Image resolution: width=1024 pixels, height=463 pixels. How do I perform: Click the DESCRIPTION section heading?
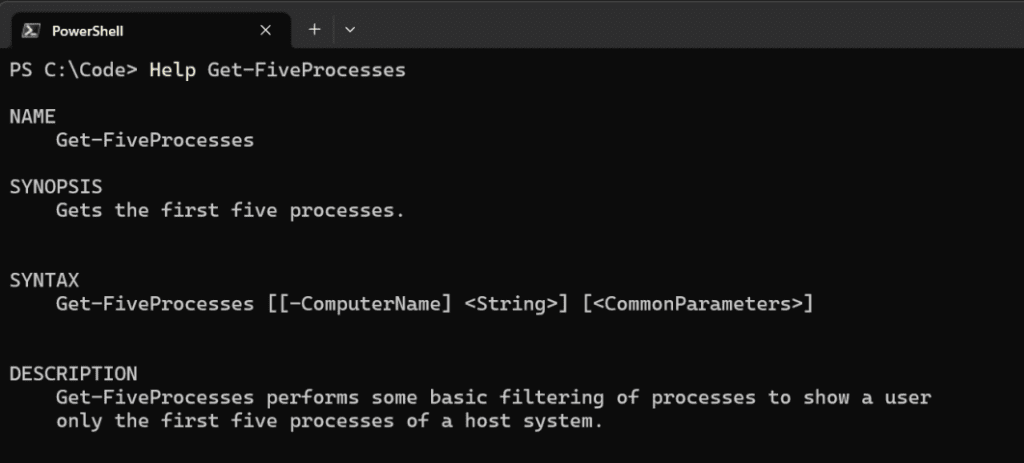[74, 374]
